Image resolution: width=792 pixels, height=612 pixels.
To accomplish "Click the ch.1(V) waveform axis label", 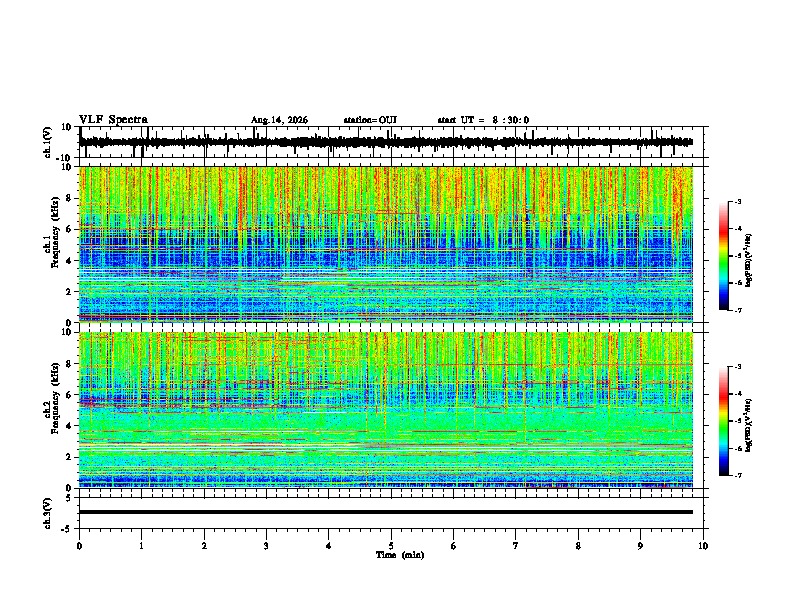I will pos(48,142).
